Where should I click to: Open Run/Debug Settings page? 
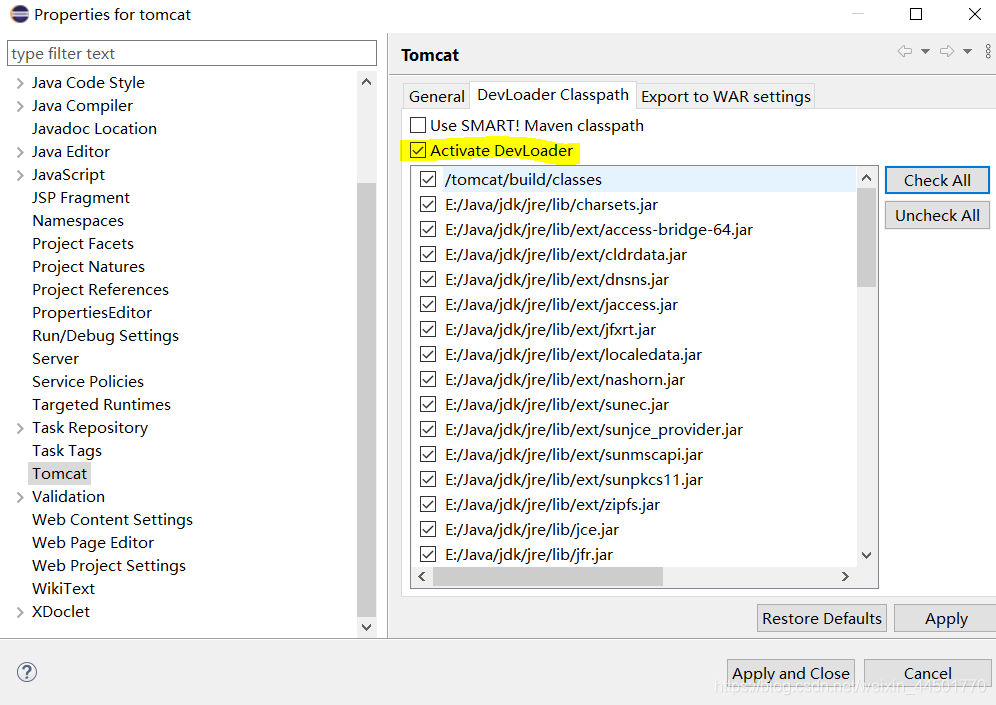[105, 336]
